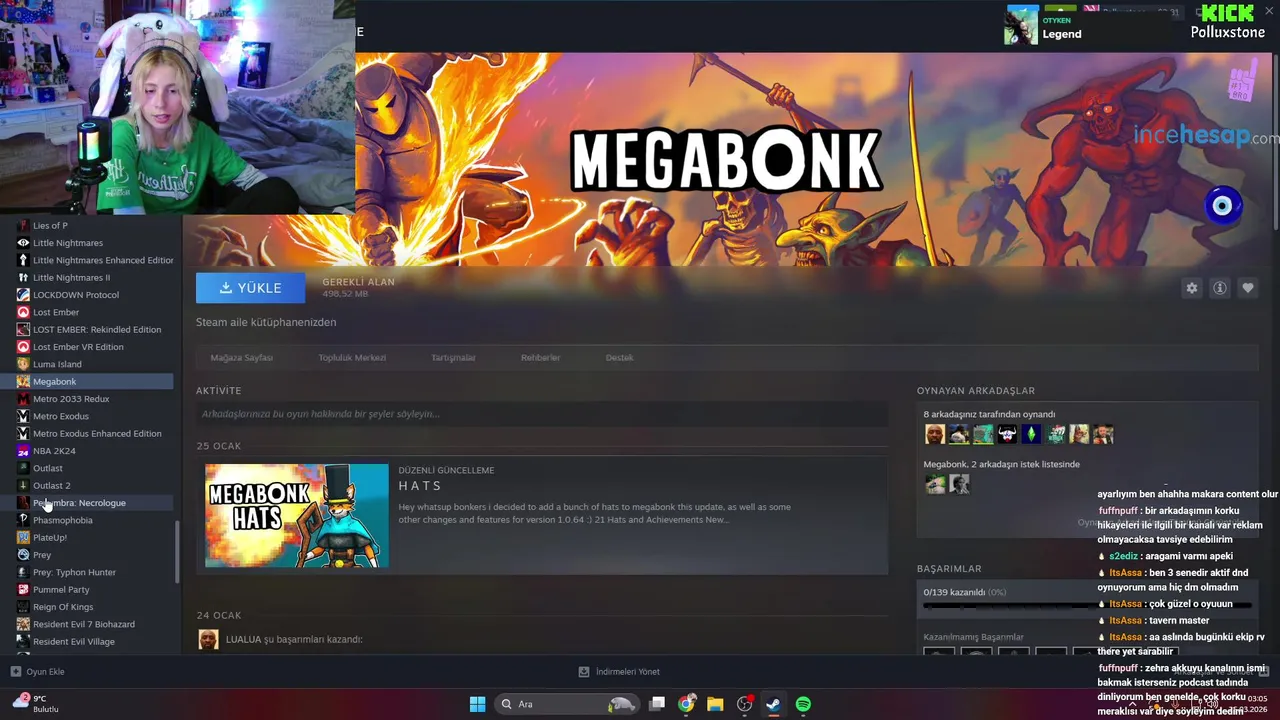Click the BAŞARIMLAR section heading
1280x720 pixels.
[x=949, y=569]
